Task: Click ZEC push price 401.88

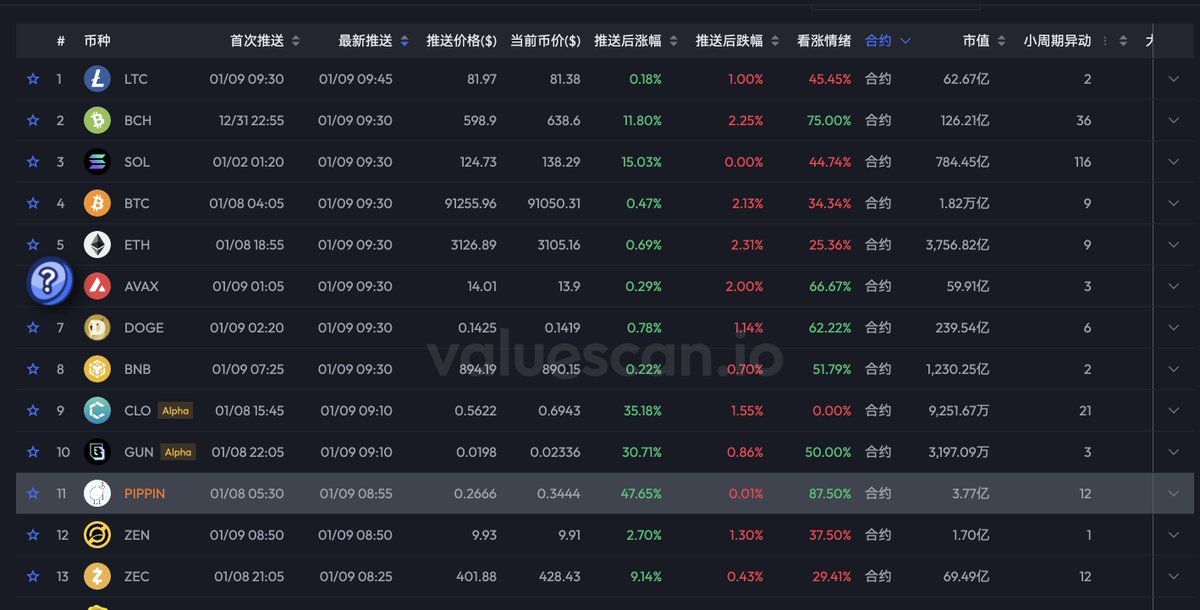Action: point(476,577)
